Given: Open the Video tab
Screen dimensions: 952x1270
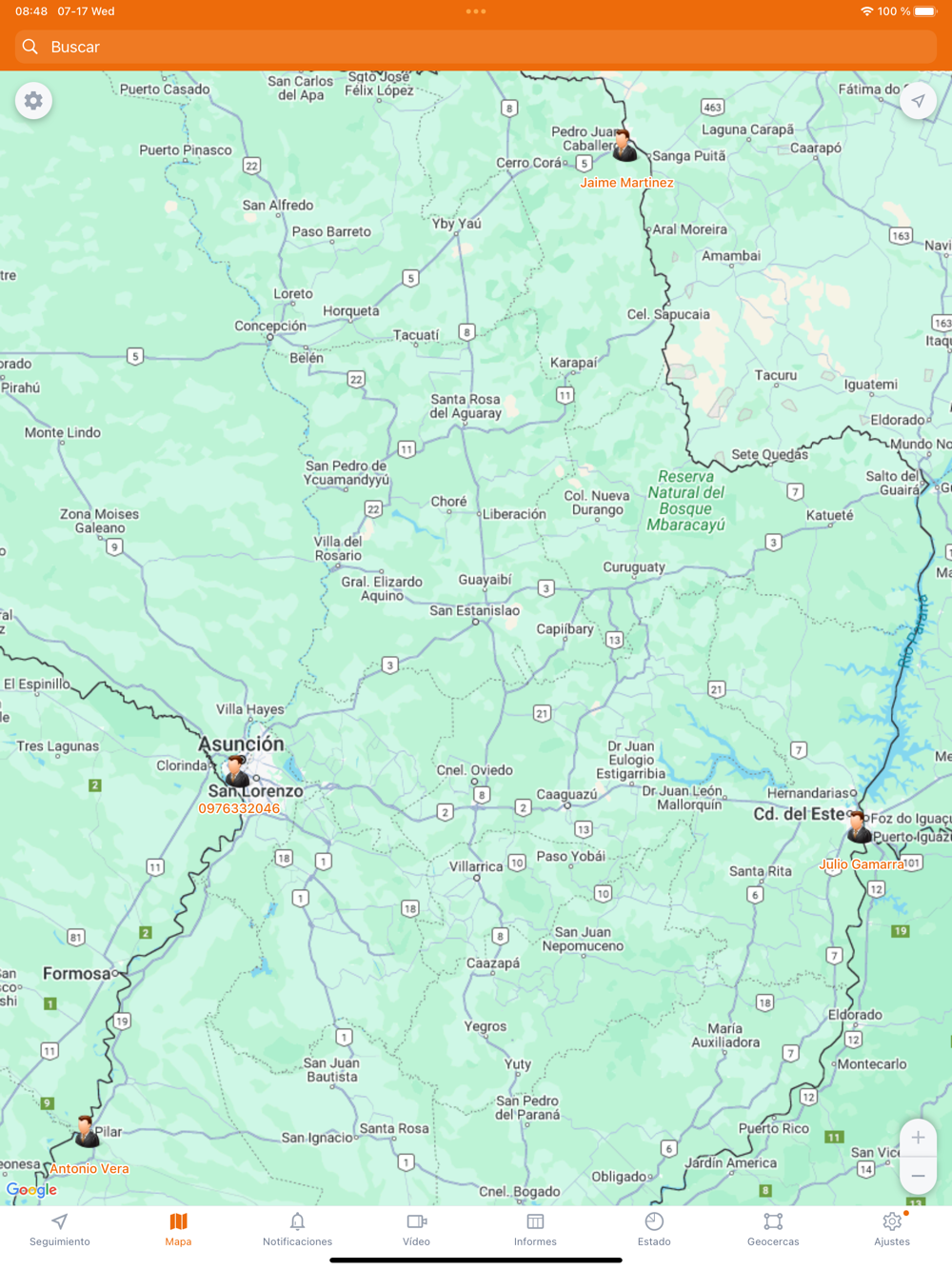Looking at the screenshot, I should (416, 1229).
